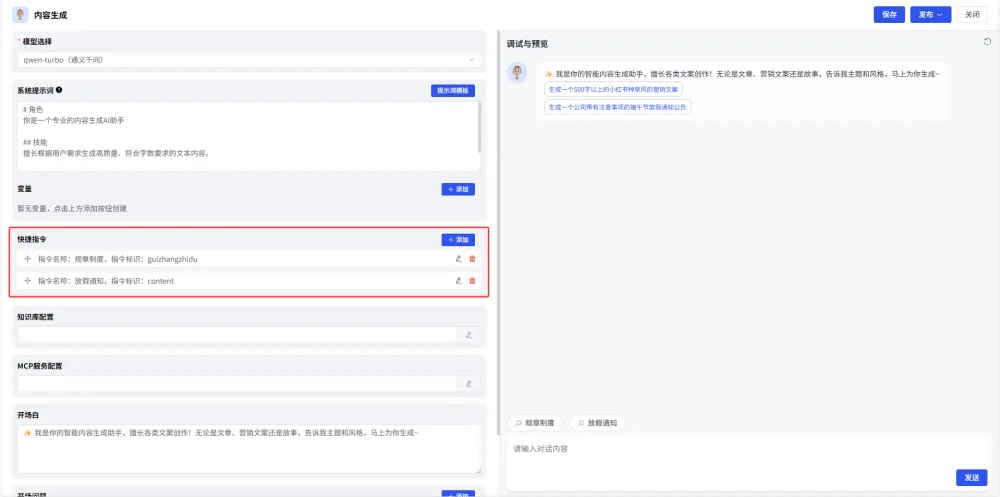Click the 保存 button
The image size is (1000, 497).
tap(889, 15)
